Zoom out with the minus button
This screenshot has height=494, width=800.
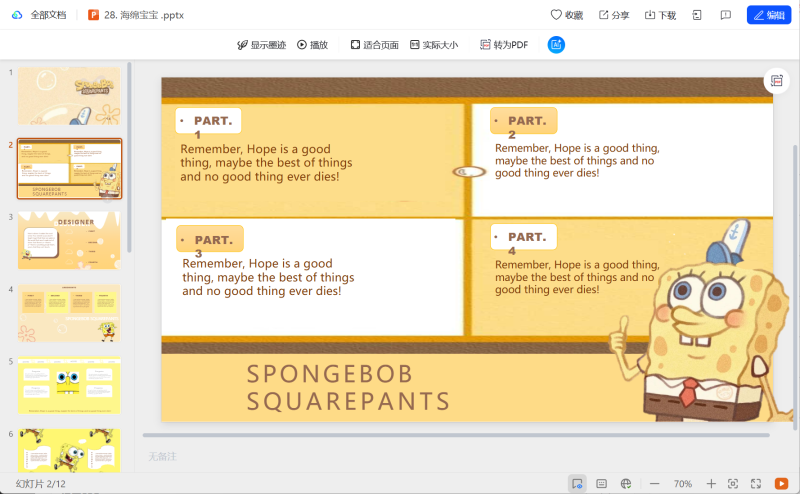tap(655, 483)
